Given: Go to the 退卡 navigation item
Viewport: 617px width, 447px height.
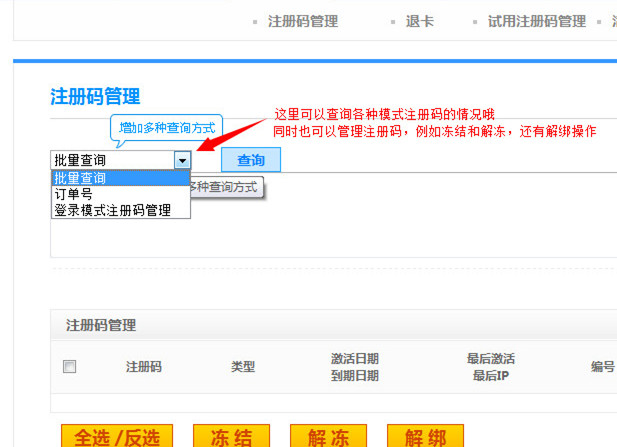Looking at the screenshot, I should click(420, 21).
